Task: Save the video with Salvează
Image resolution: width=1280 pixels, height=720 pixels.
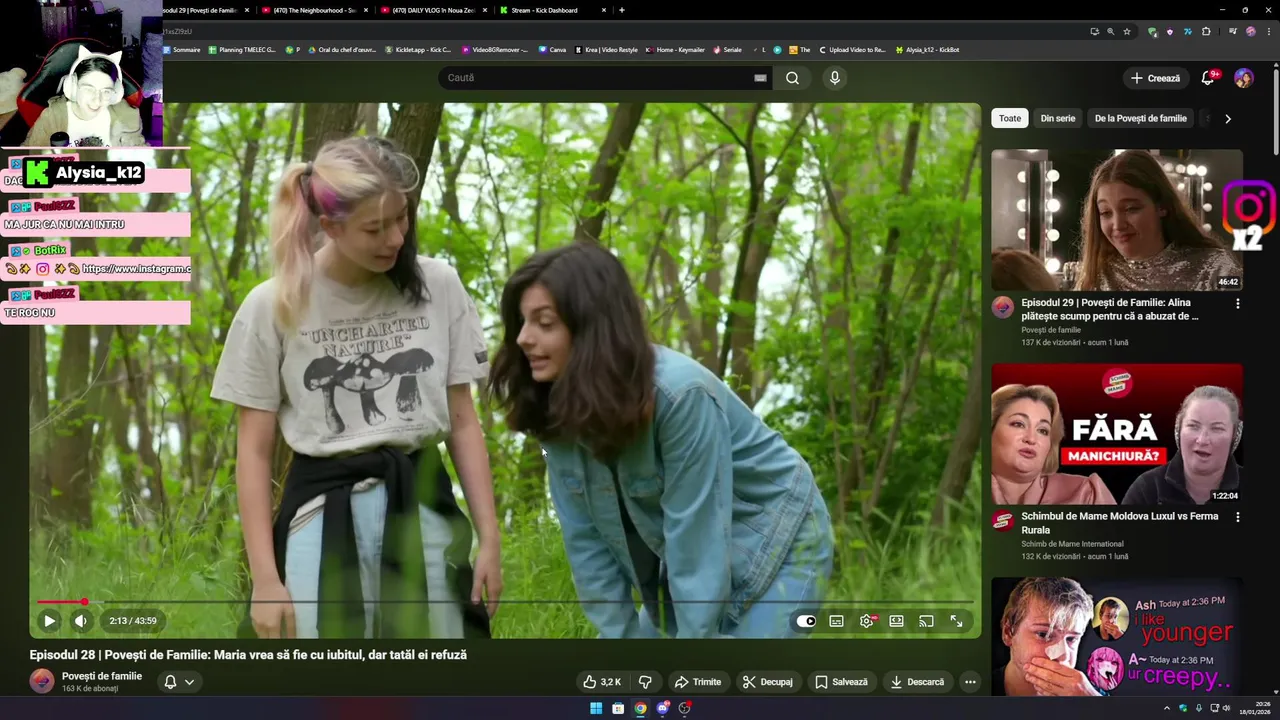Action: 841,682
